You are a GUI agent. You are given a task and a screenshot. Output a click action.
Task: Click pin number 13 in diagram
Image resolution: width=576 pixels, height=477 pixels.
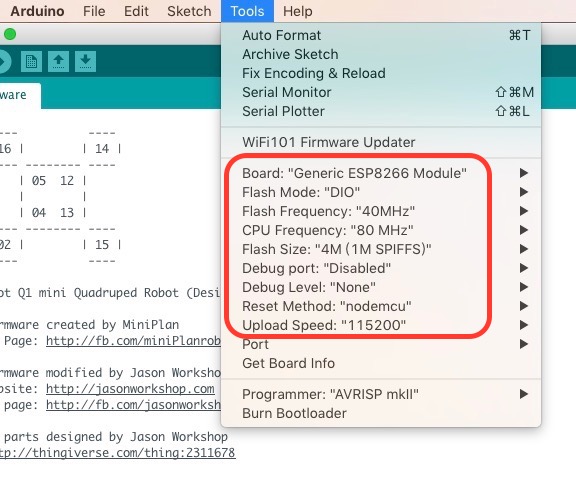pos(67,213)
